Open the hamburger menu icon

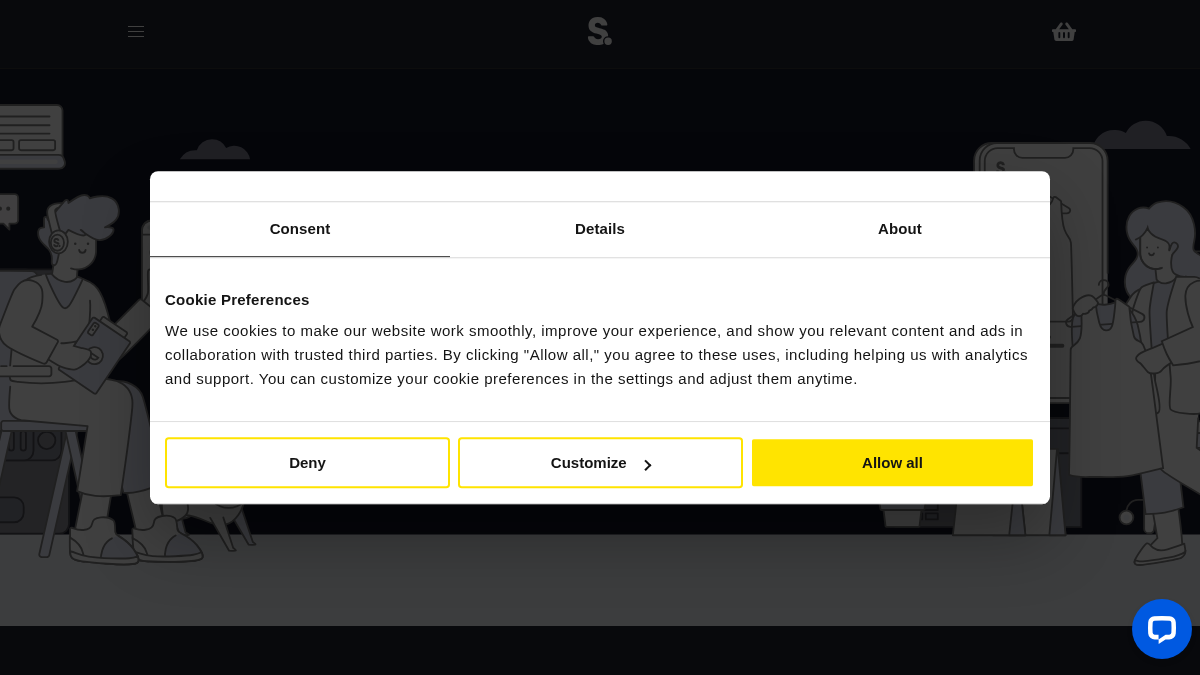[136, 32]
